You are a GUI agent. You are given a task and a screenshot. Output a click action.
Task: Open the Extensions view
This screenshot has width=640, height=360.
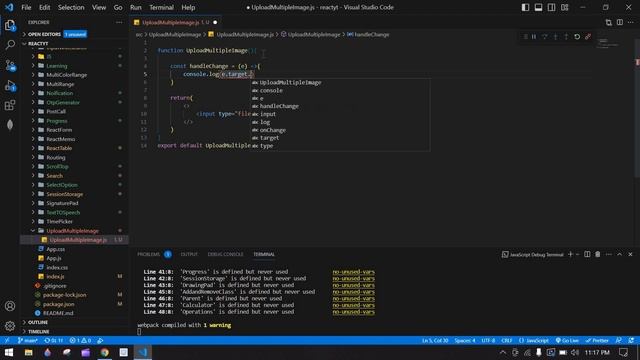click(10, 105)
